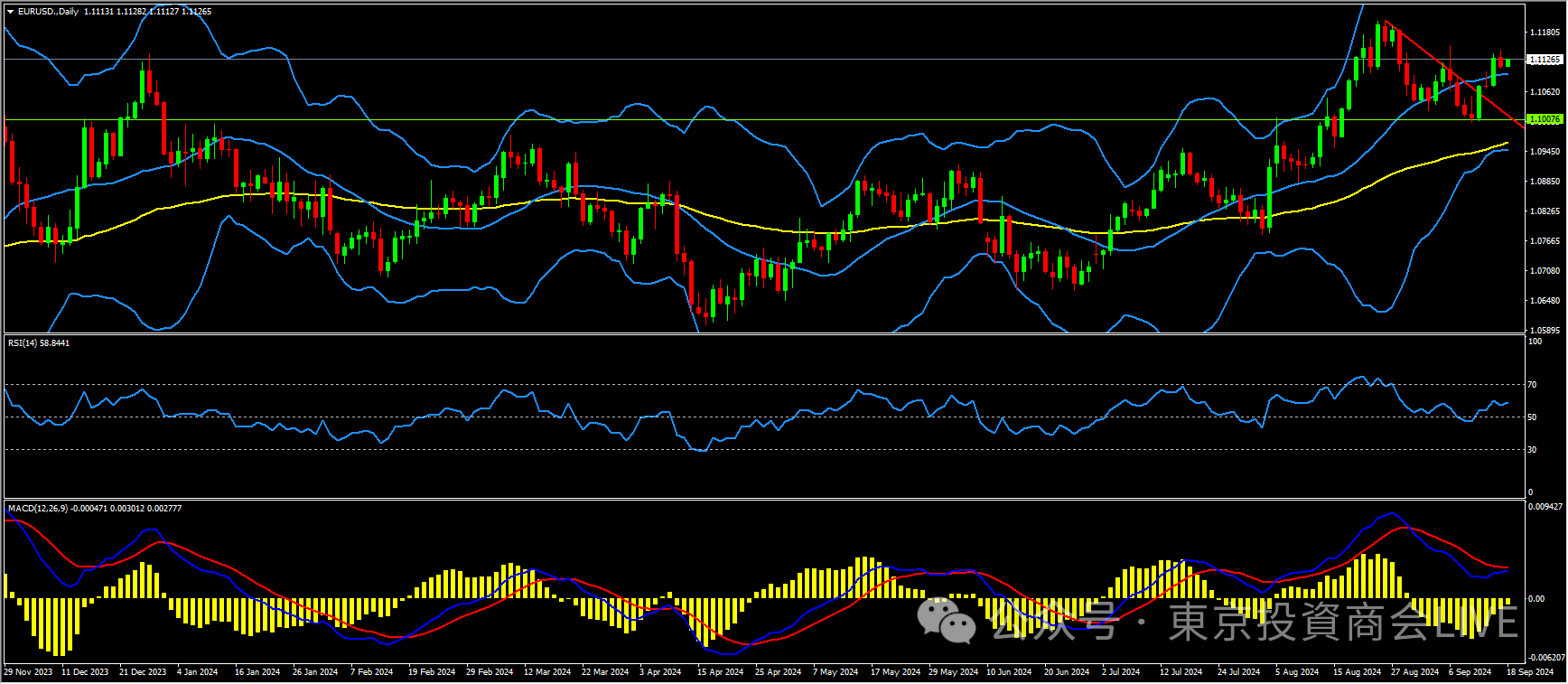Screen dimensions: 1568x684
Task: Click the 5 Aug 2024 date label
Action: [1297, 672]
